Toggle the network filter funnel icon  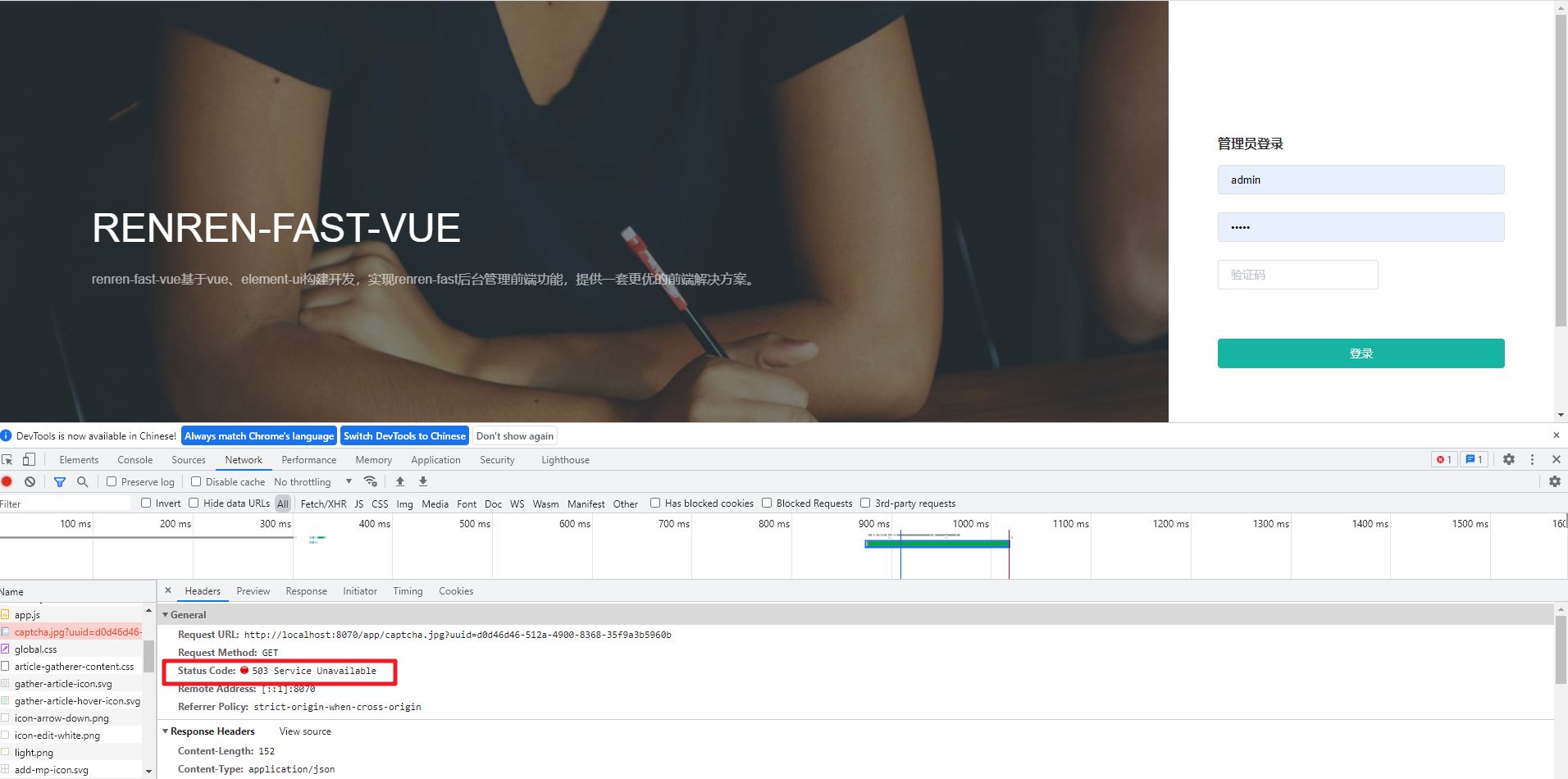point(59,482)
